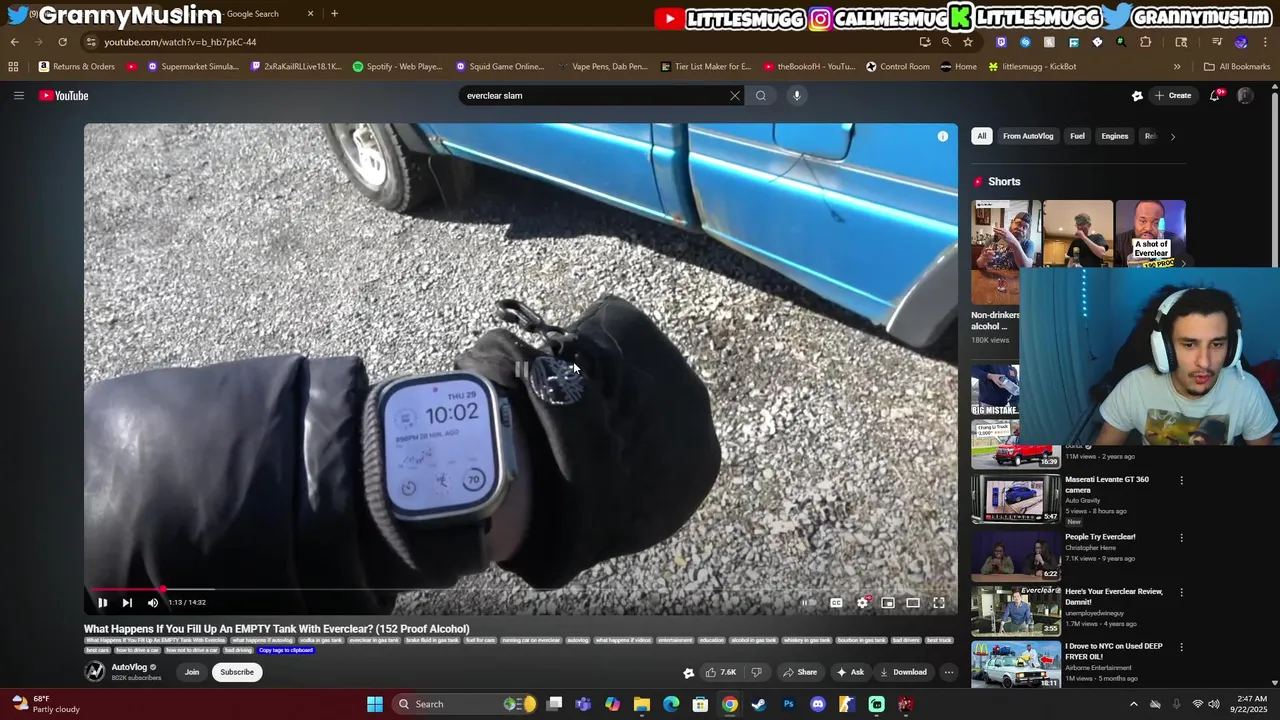Screen dimensions: 1280x720
Task: Open the 'Returns & Orders' bookmark
Action: tap(77, 67)
